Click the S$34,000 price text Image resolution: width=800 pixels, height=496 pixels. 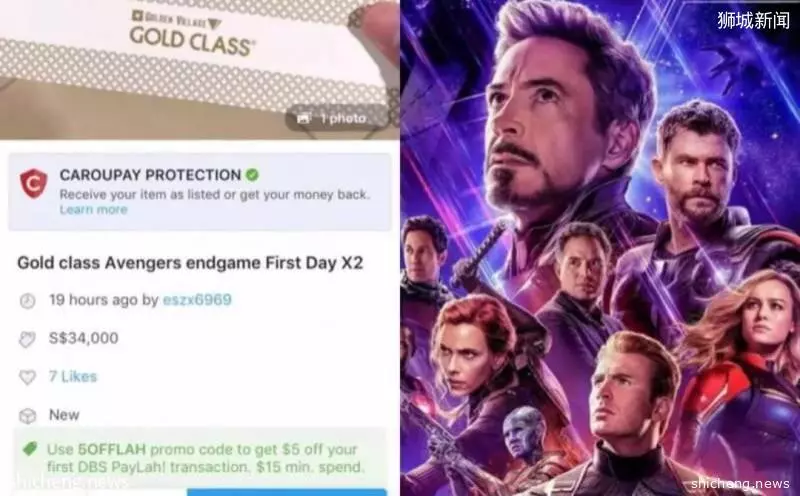(x=84, y=338)
